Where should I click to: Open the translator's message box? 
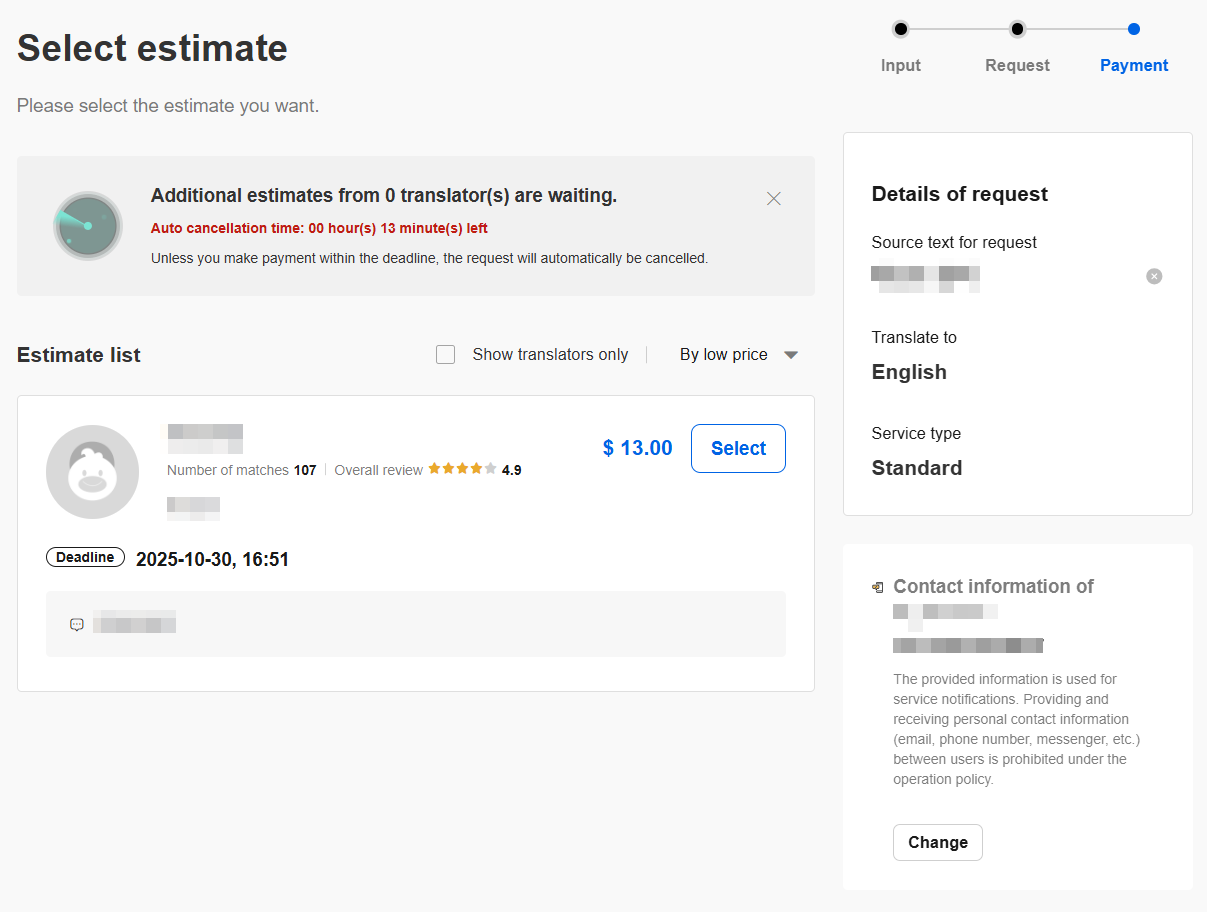click(416, 624)
